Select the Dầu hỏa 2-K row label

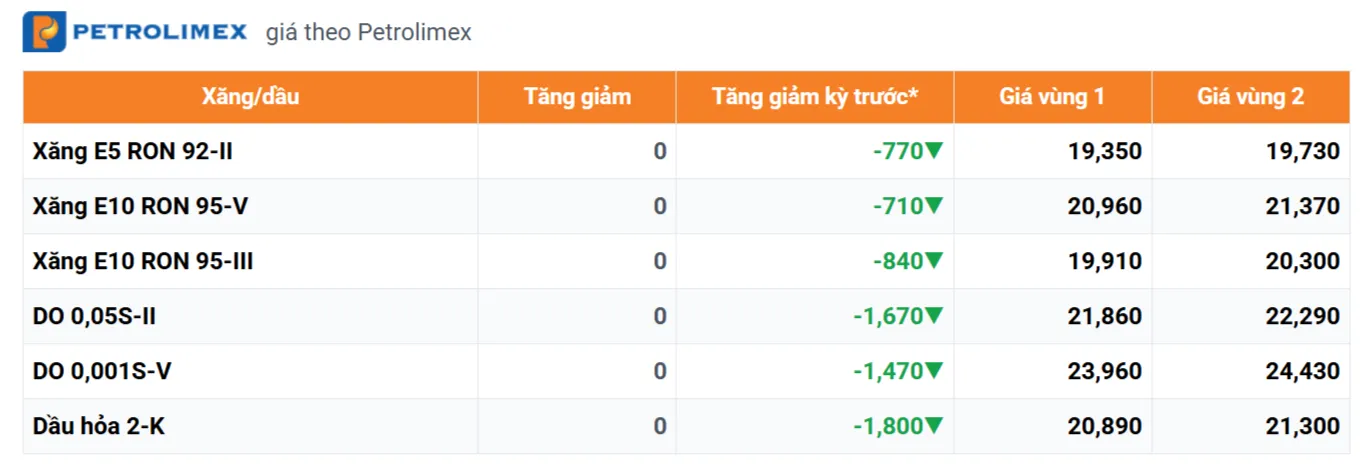99,427
